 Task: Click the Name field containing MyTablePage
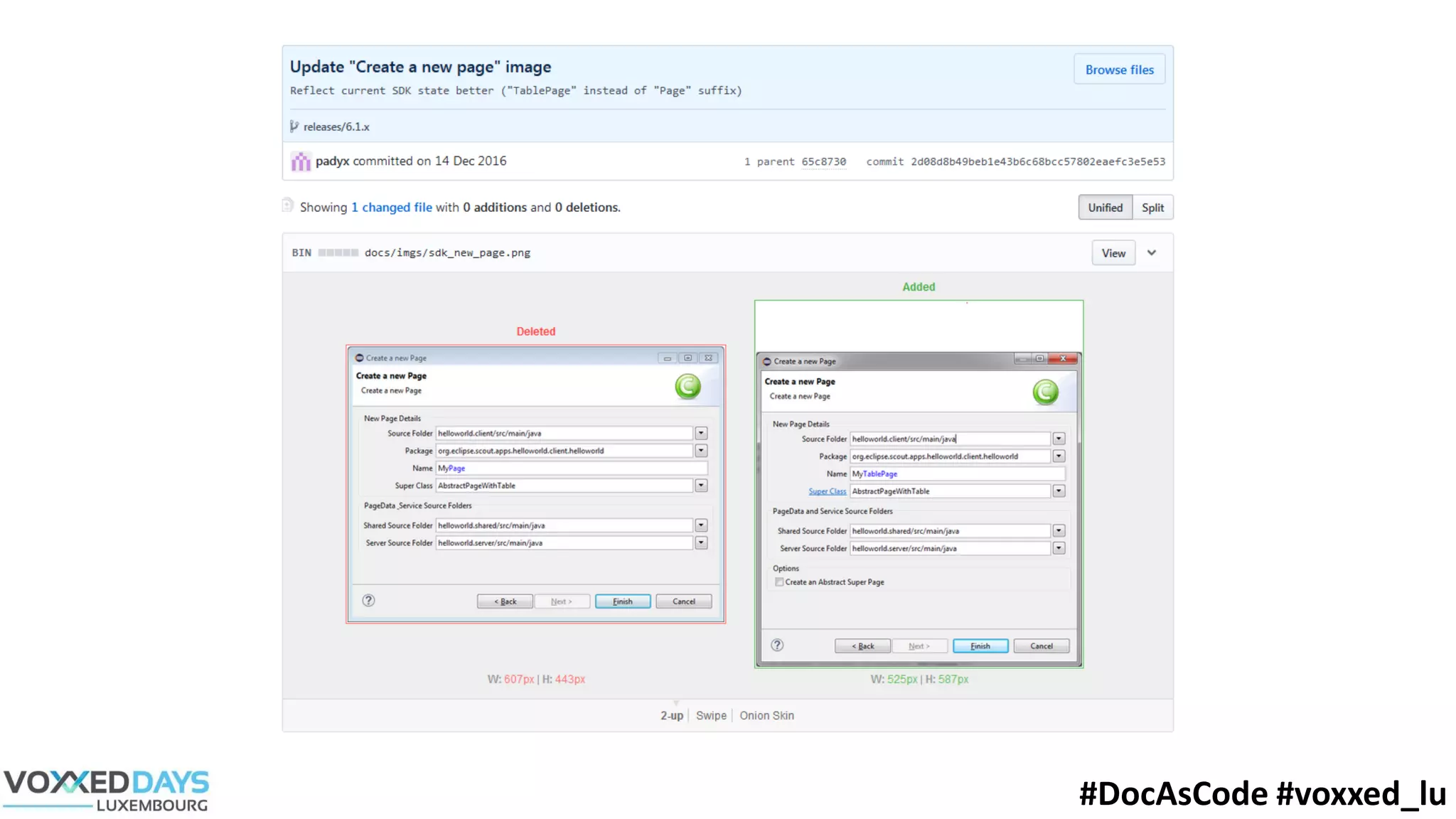tap(956, 473)
